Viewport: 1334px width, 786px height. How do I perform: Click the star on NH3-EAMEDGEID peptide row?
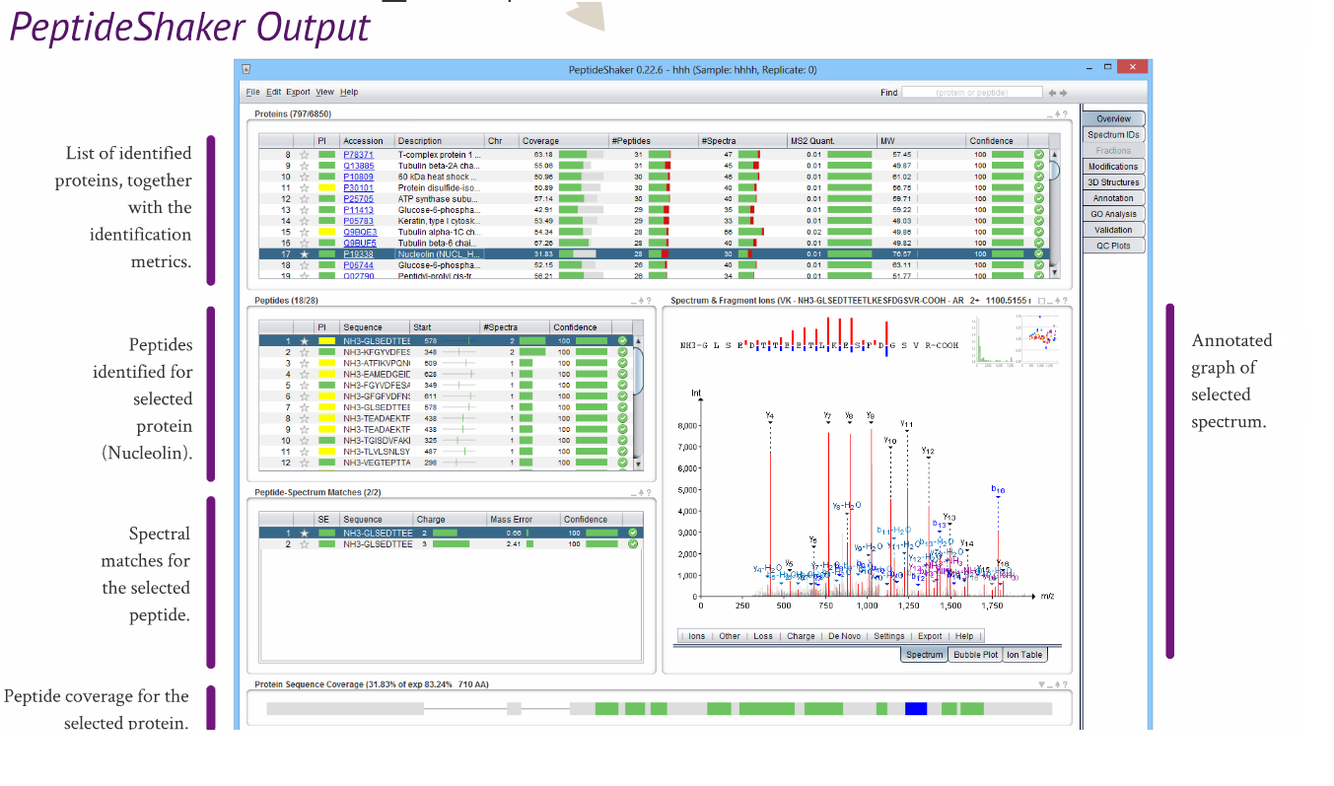pos(304,374)
